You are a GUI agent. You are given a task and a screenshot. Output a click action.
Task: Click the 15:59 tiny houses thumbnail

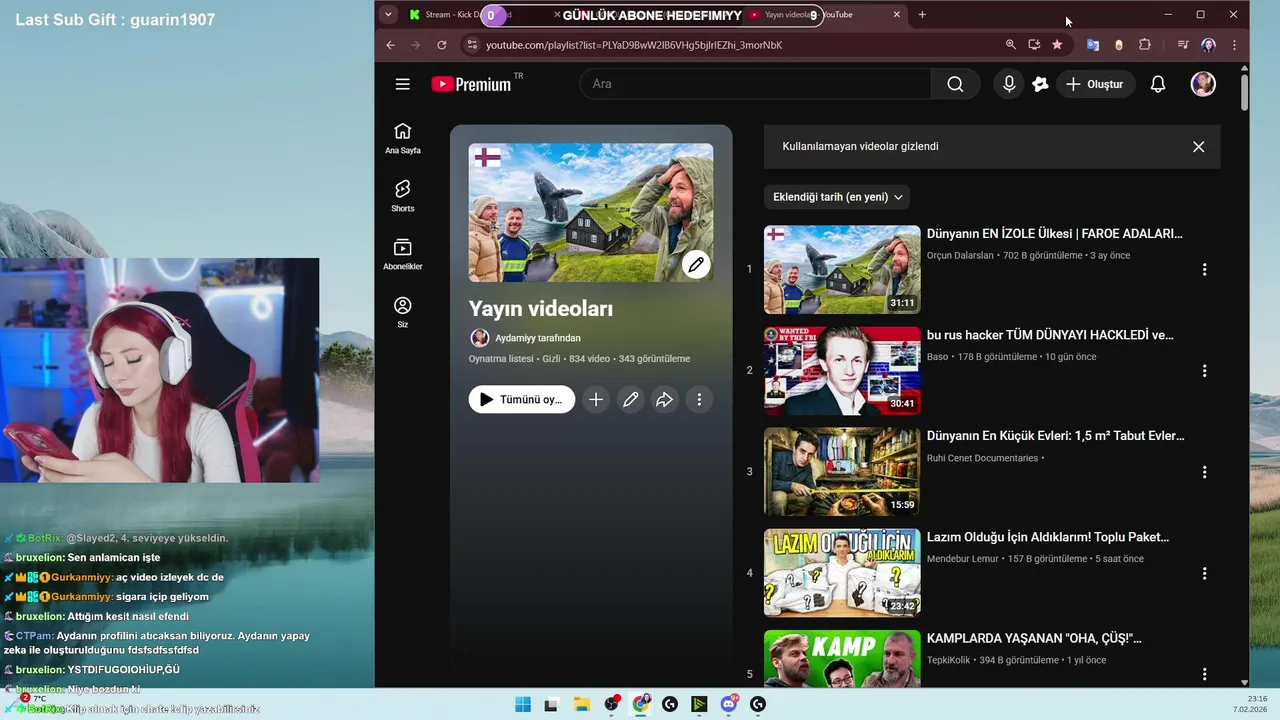click(x=842, y=472)
